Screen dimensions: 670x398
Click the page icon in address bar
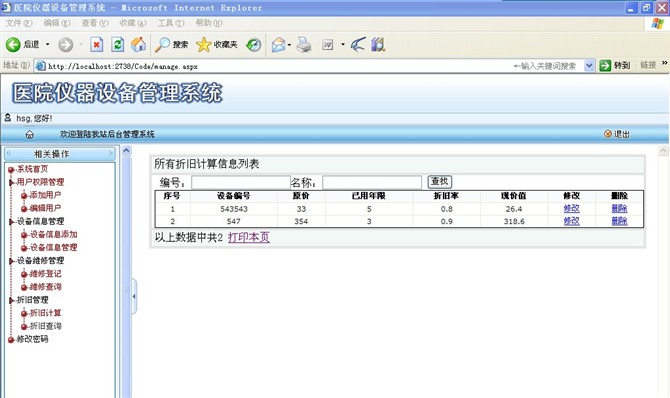pyautogui.click(x=41, y=66)
